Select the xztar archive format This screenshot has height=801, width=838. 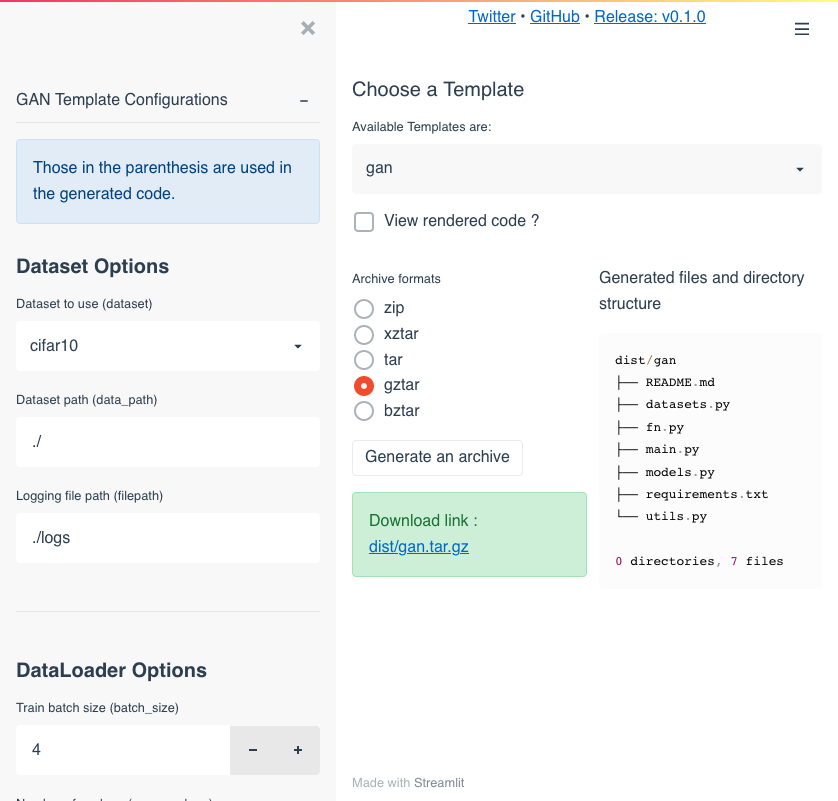tap(364, 334)
